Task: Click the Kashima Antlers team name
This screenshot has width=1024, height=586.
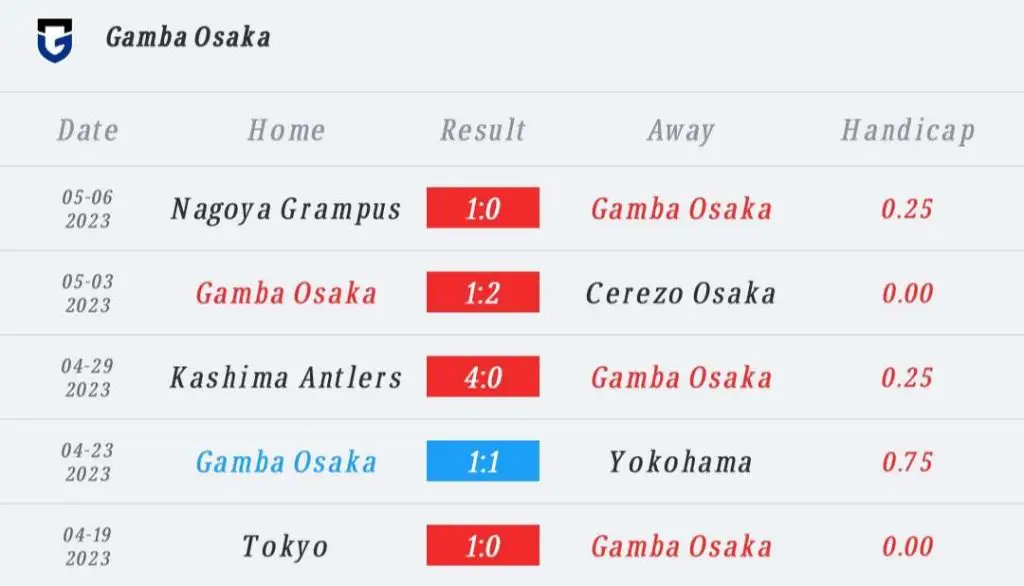Action: tap(286, 378)
